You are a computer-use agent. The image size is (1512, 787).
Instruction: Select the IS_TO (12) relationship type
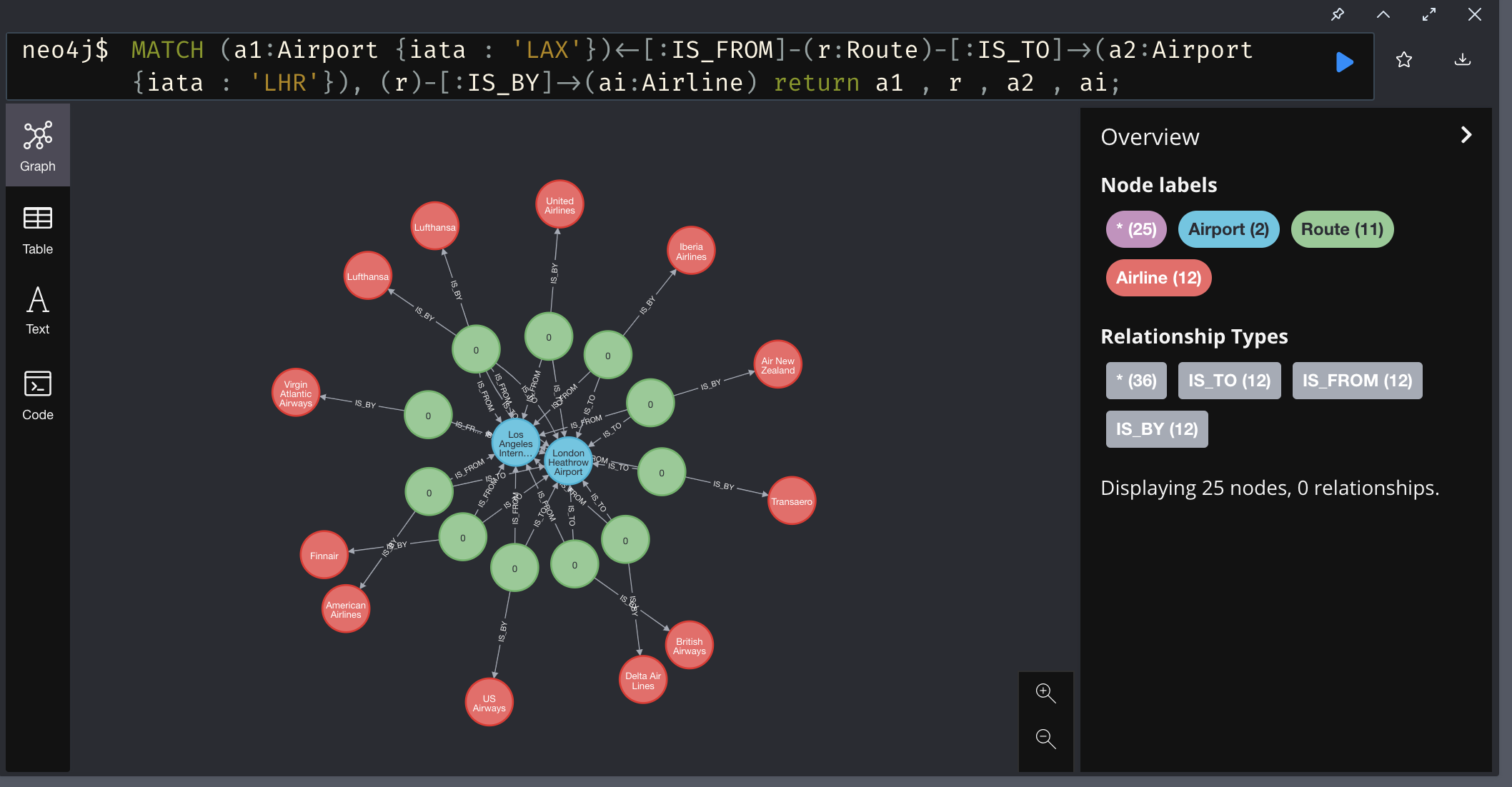(x=1229, y=381)
